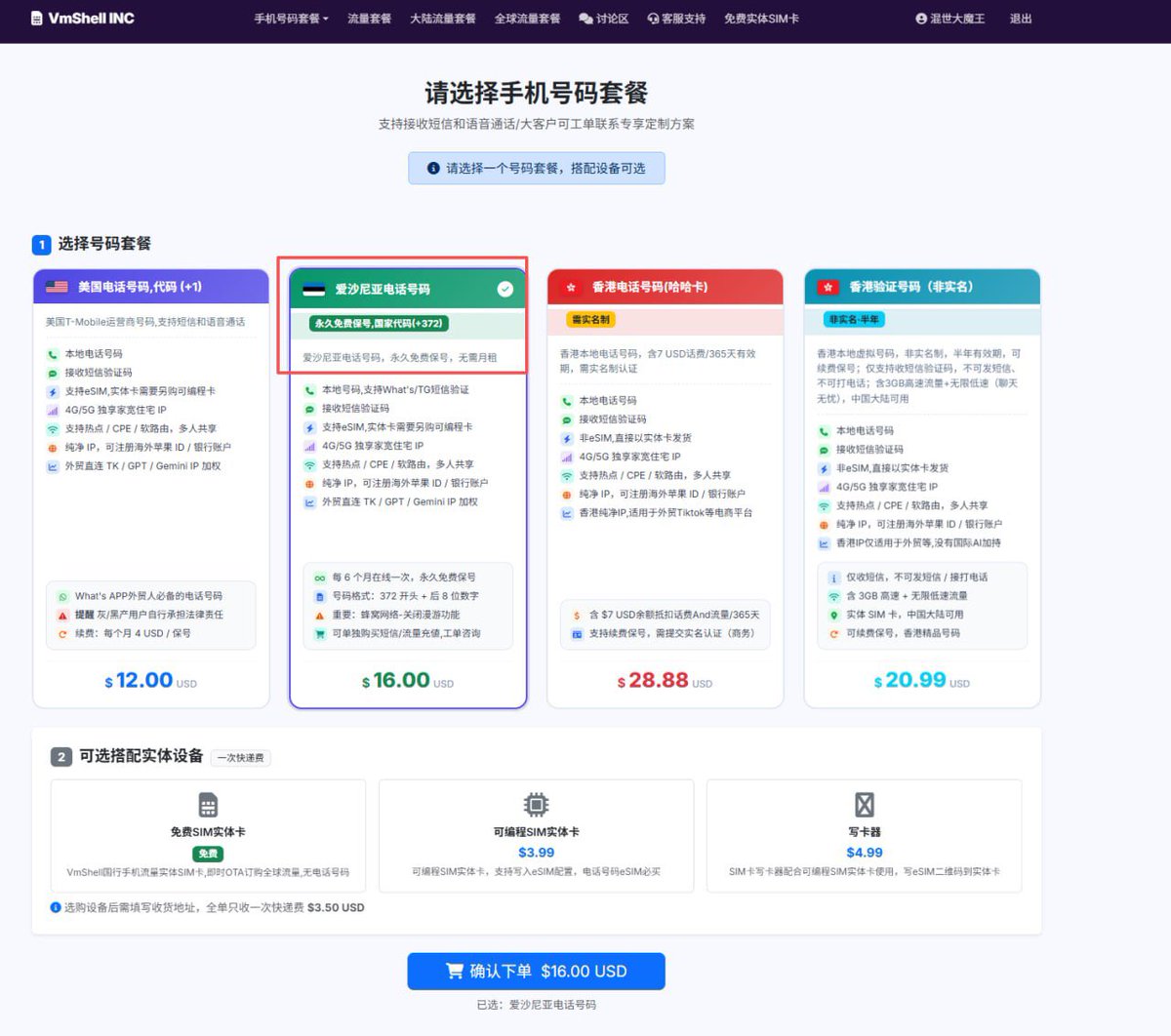
Task: Go to 流量套餐 in the navigation bar
Action: click(369, 19)
